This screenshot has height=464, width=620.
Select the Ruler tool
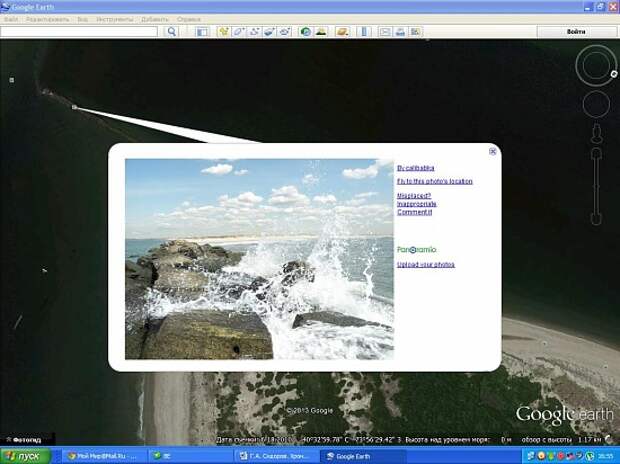(363, 32)
